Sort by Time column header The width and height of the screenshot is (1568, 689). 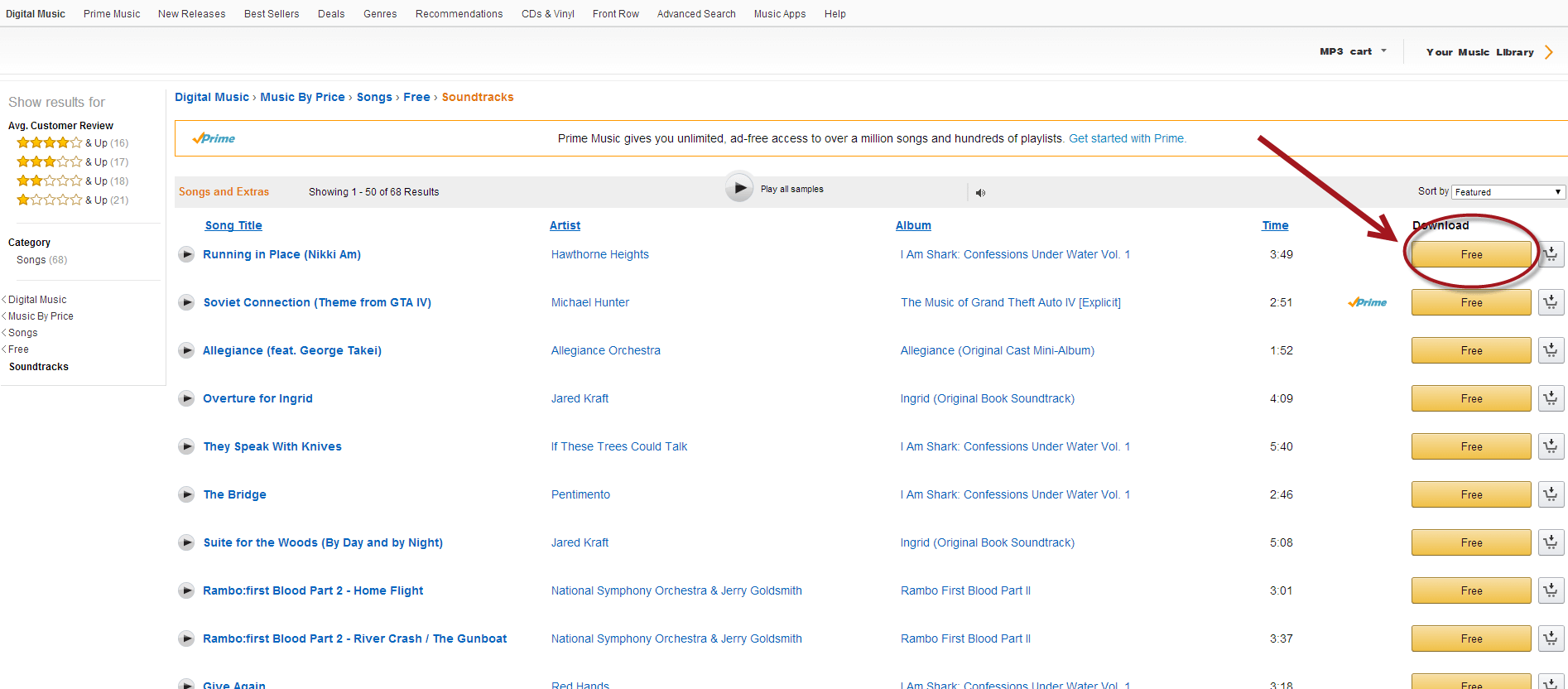tap(1275, 225)
